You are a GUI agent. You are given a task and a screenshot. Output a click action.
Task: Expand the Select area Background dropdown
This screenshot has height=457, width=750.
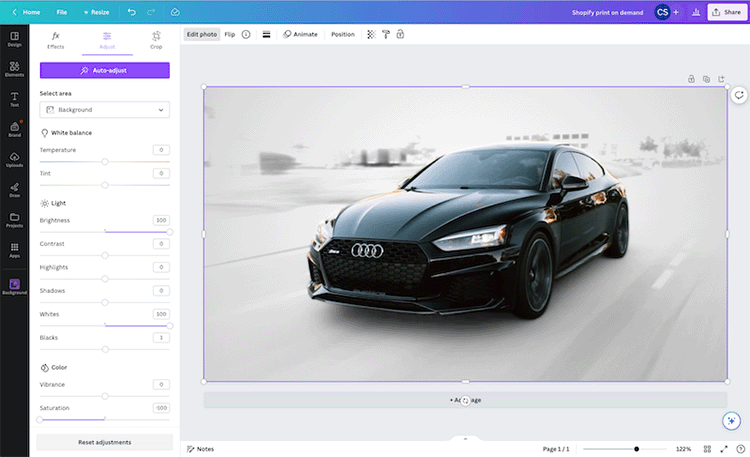click(x=105, y=110)
